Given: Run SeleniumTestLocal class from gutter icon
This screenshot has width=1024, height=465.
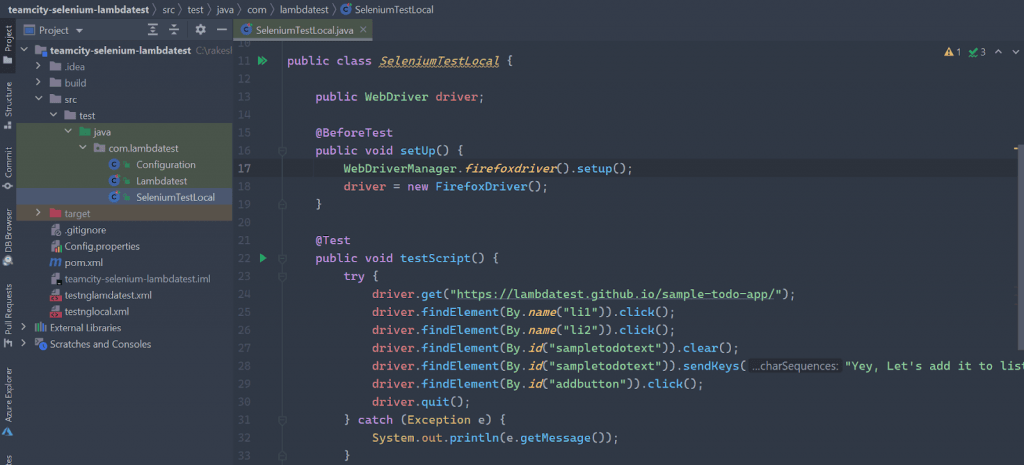Looking at the screenshot, I should [x=263, y=61].
